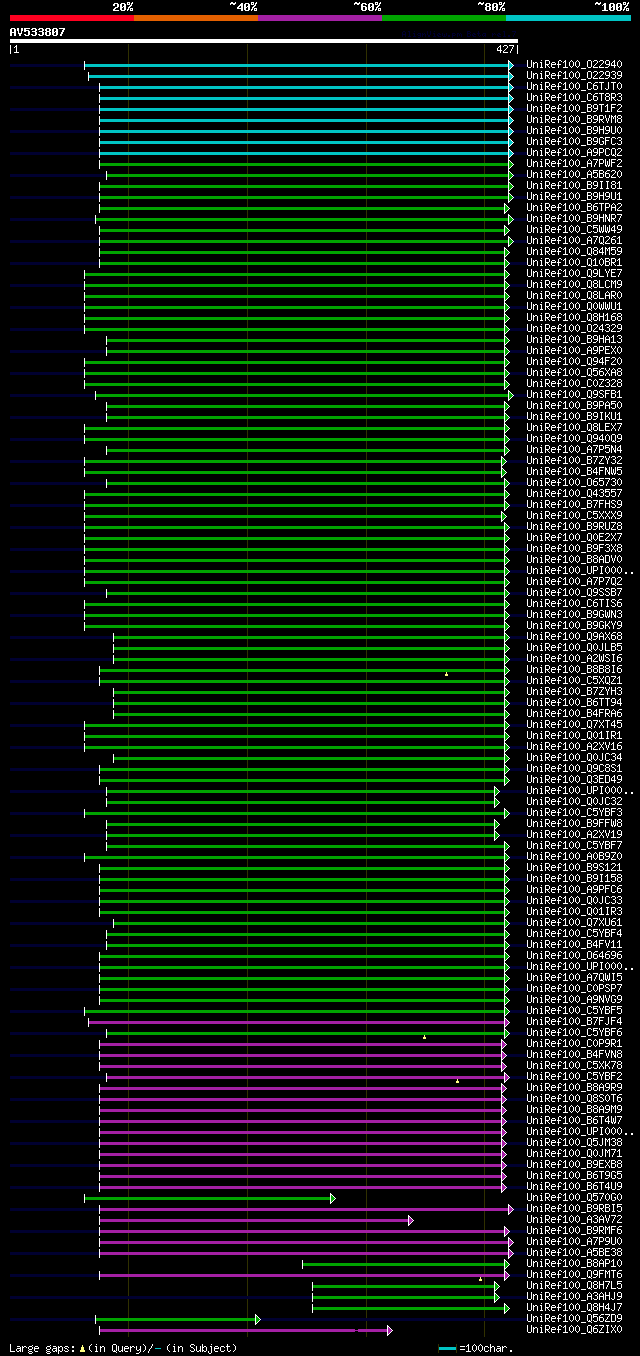Click the short green alignment bar for Q570G0
Viewport: 640px width, 1356px height.
point(209,1197)
